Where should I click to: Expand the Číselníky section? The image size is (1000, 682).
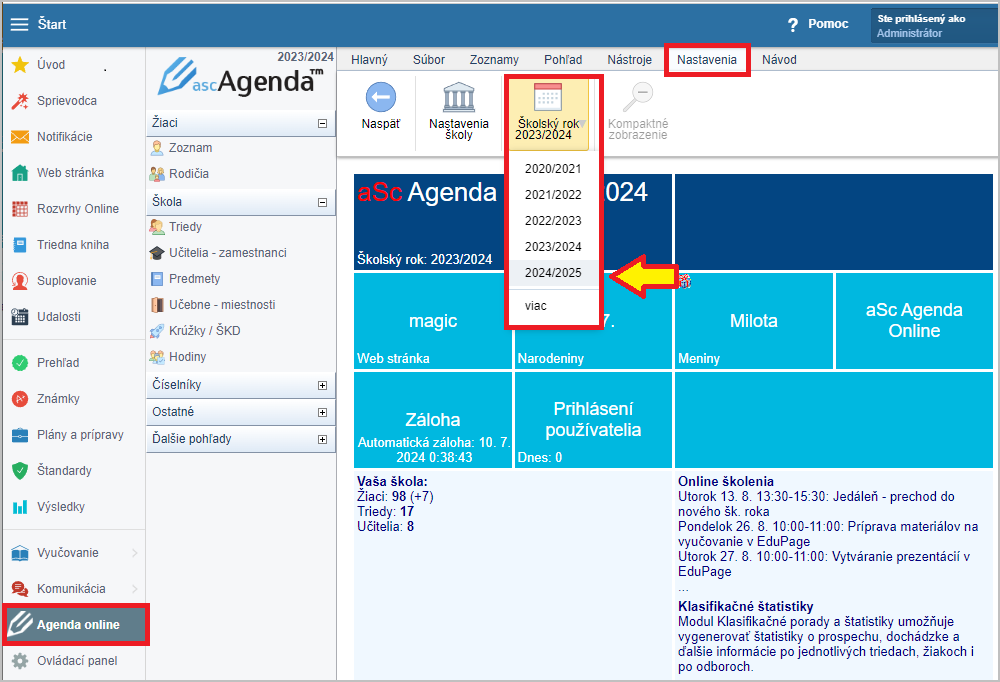point(323,385)
